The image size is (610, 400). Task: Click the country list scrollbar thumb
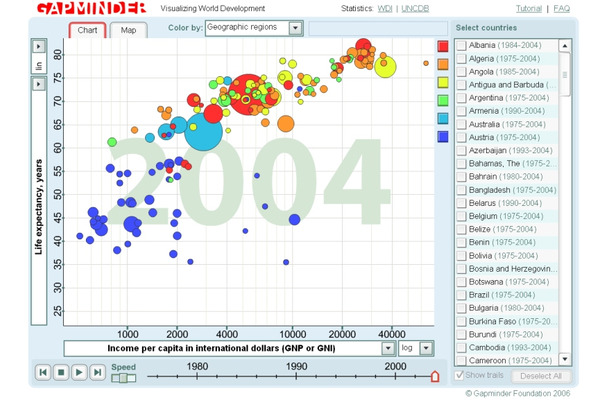click(565, 74)
